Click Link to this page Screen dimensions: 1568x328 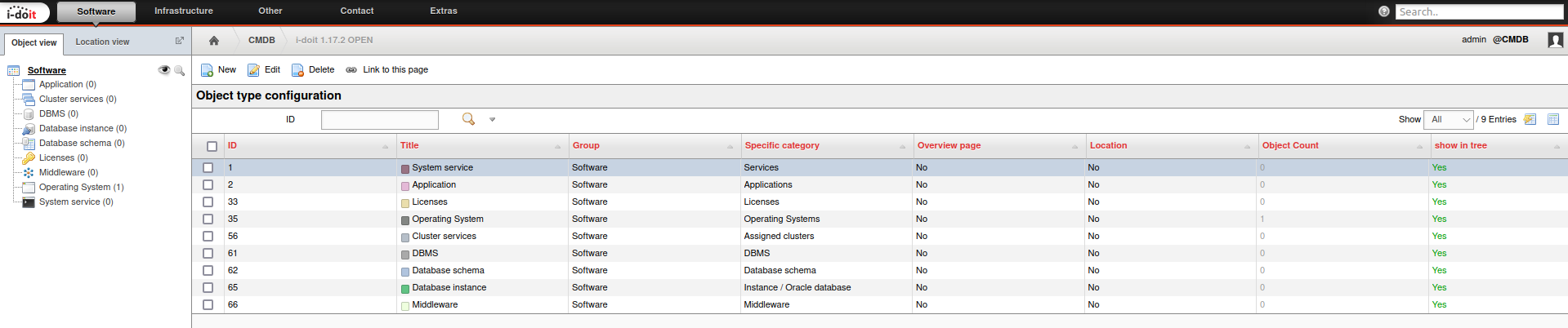(x=395, y=70)
